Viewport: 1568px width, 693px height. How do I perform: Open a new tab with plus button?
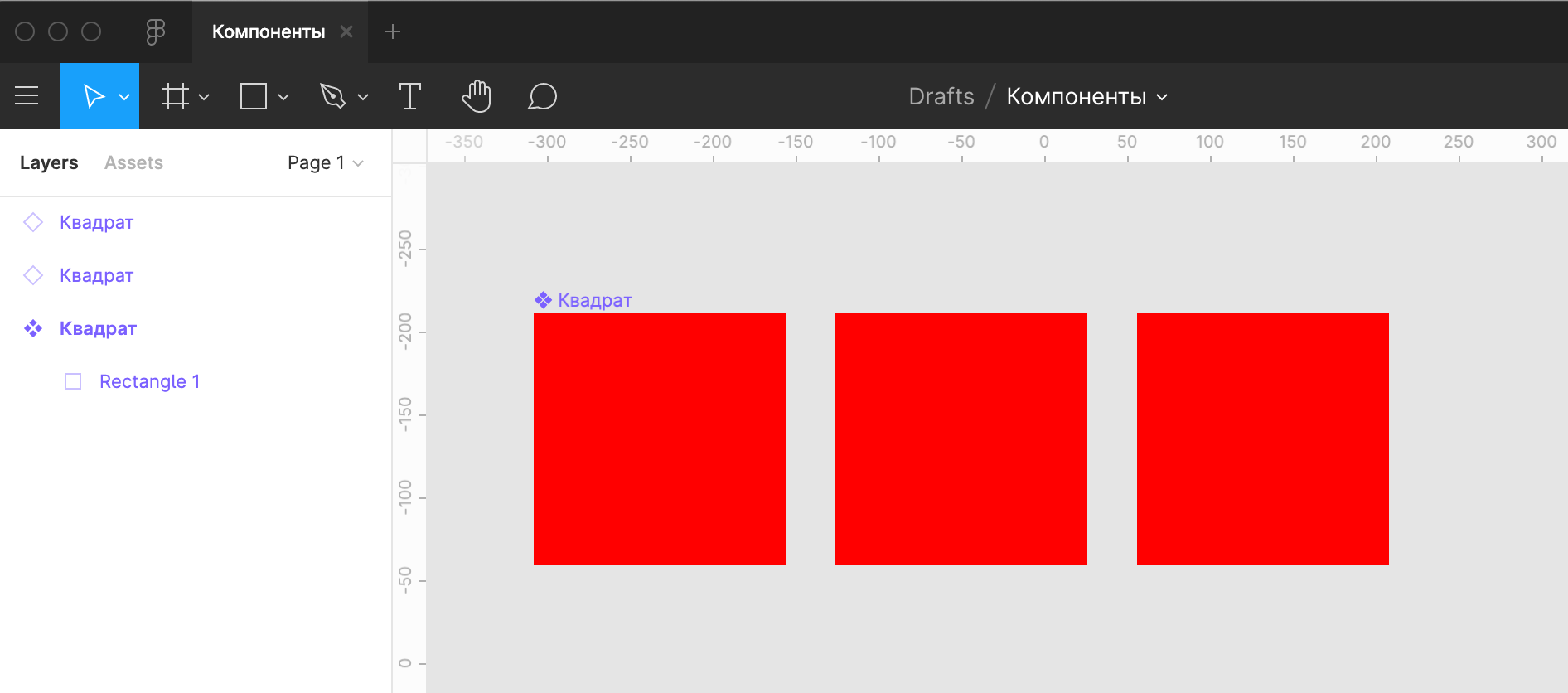[393, 31]
